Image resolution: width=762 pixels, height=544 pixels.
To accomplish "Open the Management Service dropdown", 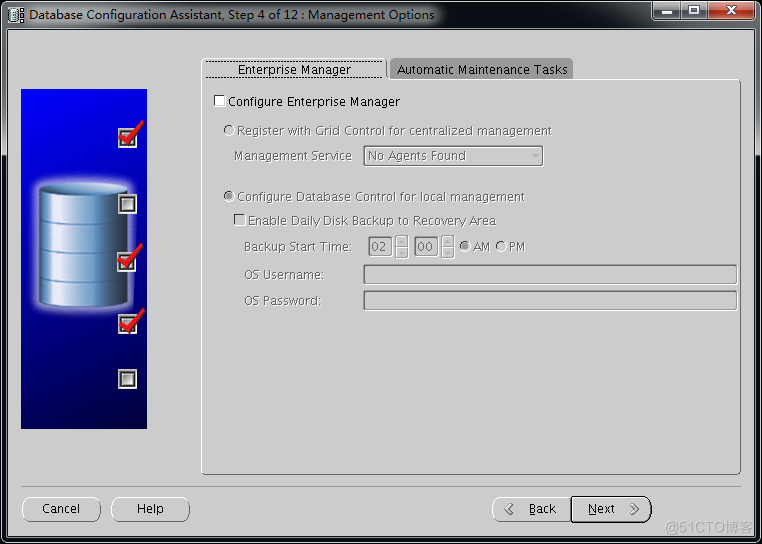I will coord(453,156).
